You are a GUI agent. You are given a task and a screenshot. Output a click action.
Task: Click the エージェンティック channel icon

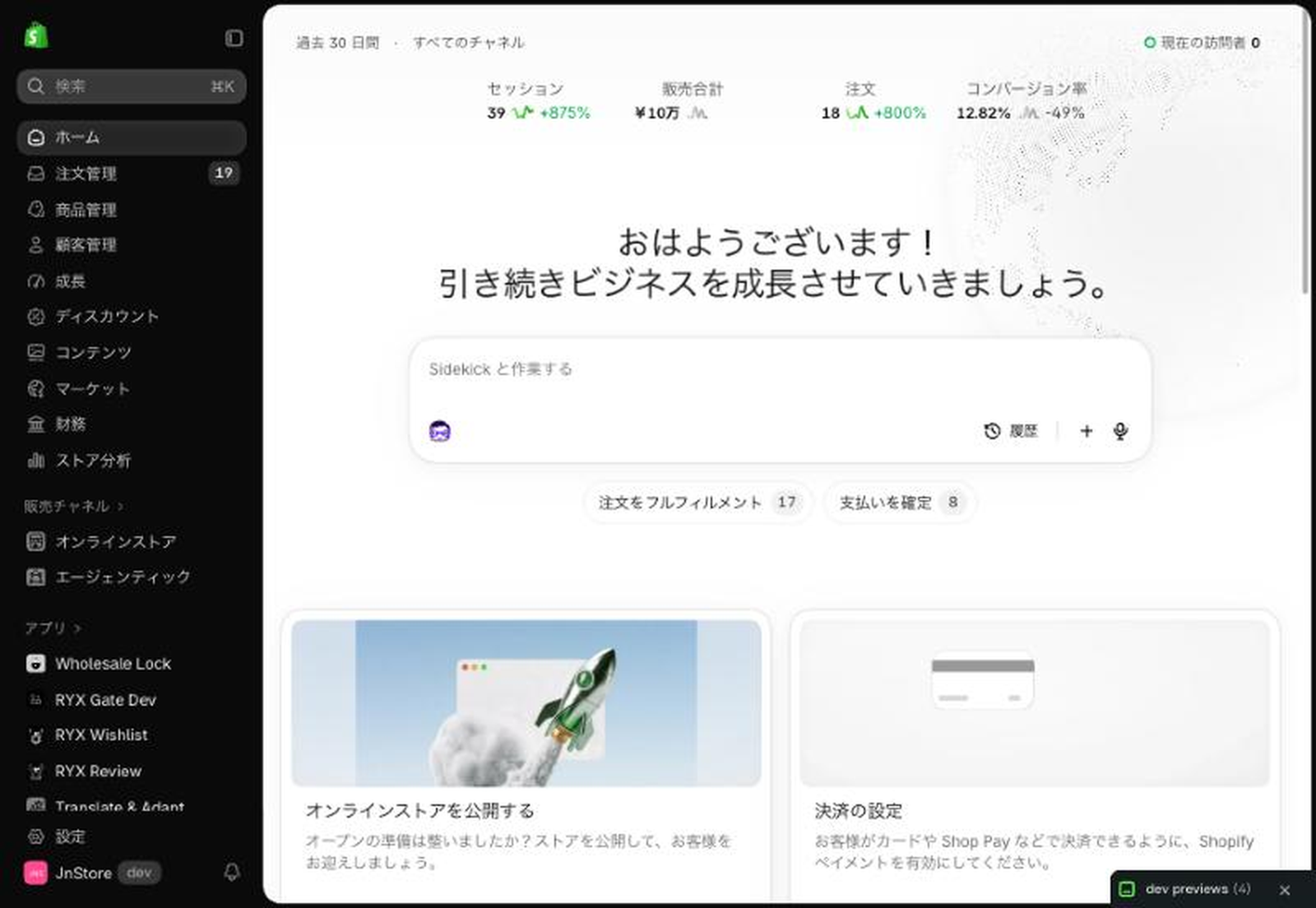click(x=36, y=577)
